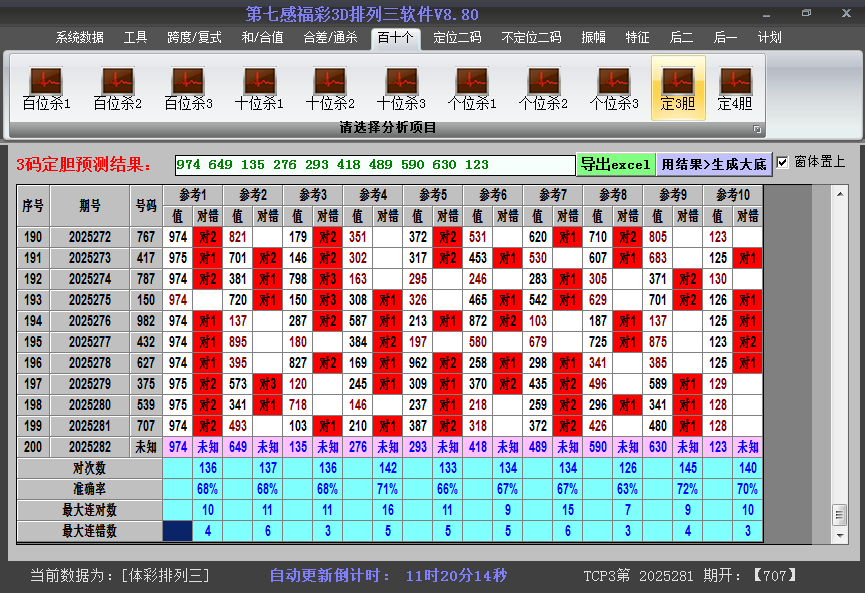Switch to the 定位二码 tab

457,38
